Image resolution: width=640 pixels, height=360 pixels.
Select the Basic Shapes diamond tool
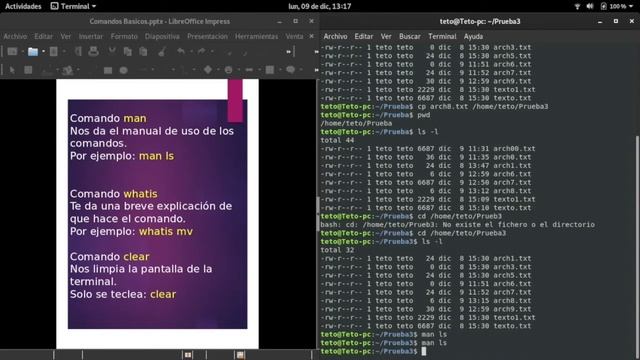208,70
